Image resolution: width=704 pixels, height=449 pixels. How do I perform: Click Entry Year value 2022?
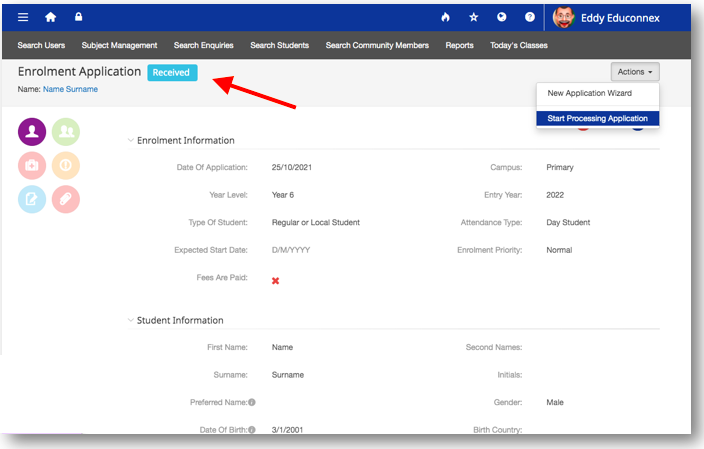pyautogui.click(x=555, y=195)
